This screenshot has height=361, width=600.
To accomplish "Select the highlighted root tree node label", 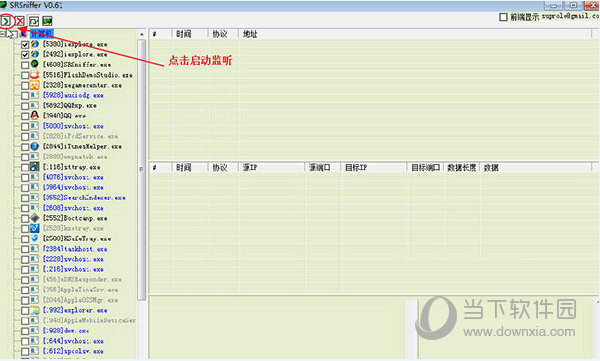I will click(42, 34).
